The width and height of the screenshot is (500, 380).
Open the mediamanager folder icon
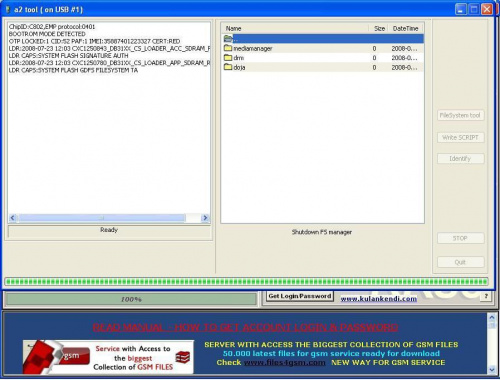coord(228,48)
